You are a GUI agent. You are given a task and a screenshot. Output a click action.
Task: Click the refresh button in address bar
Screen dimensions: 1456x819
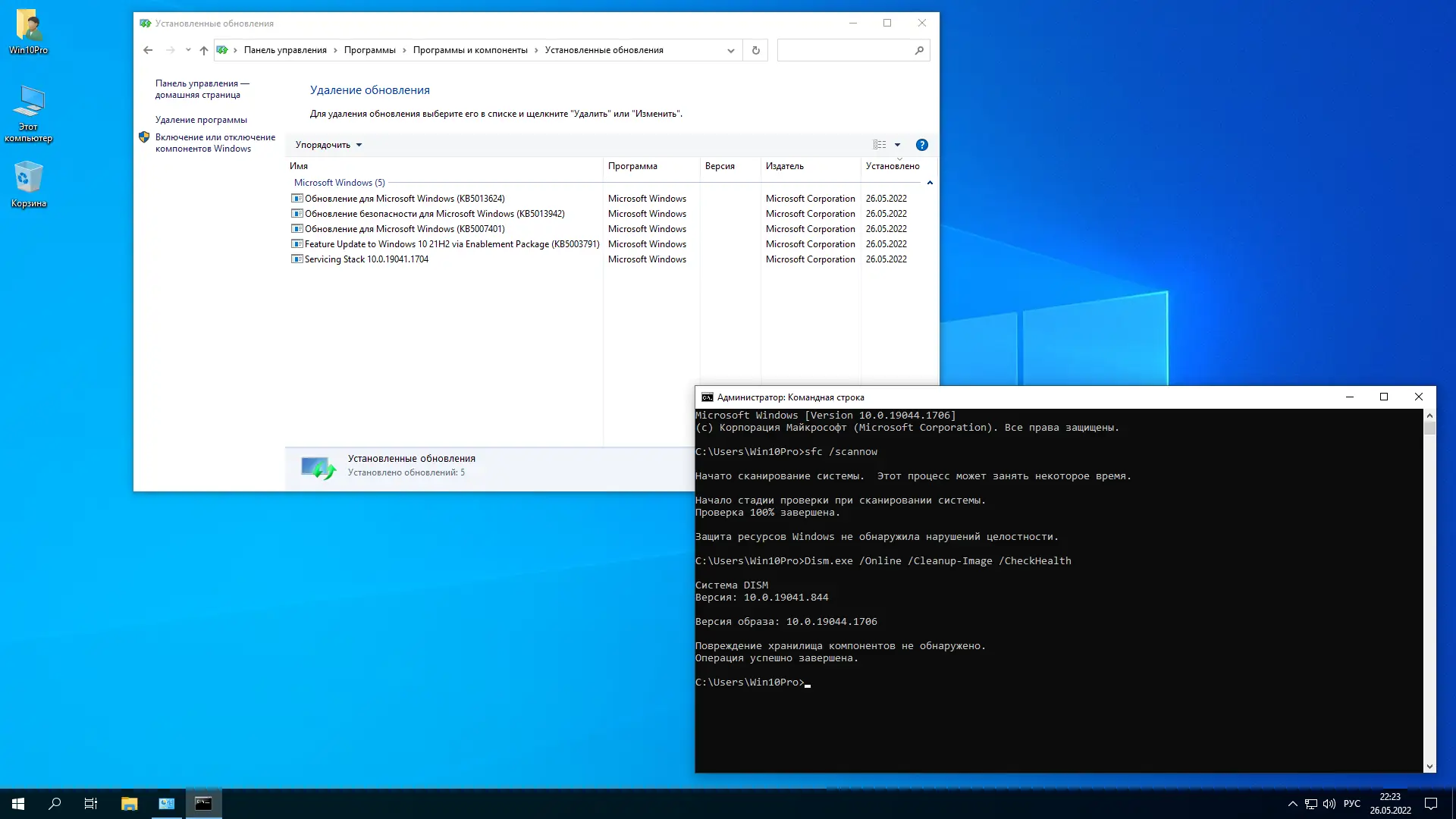pos(755,50)
